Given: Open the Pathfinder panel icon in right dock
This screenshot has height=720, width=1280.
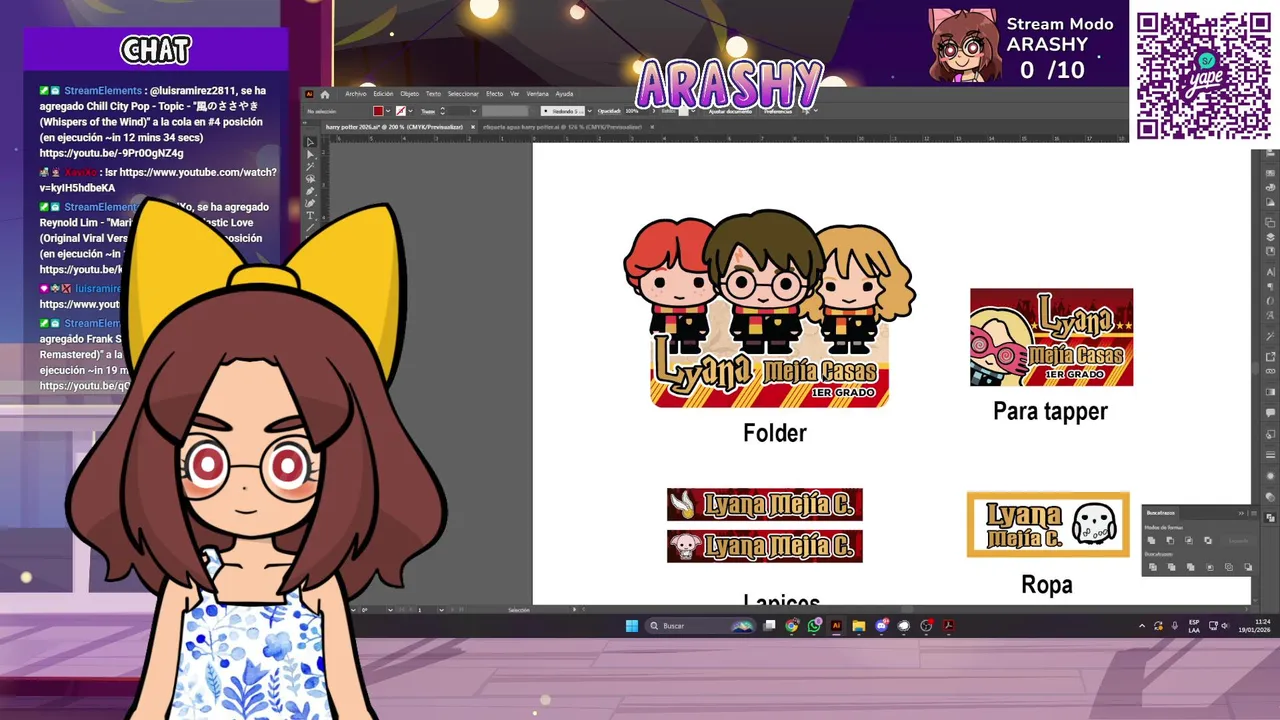Looking at the screenshot, I should 1270,518.
